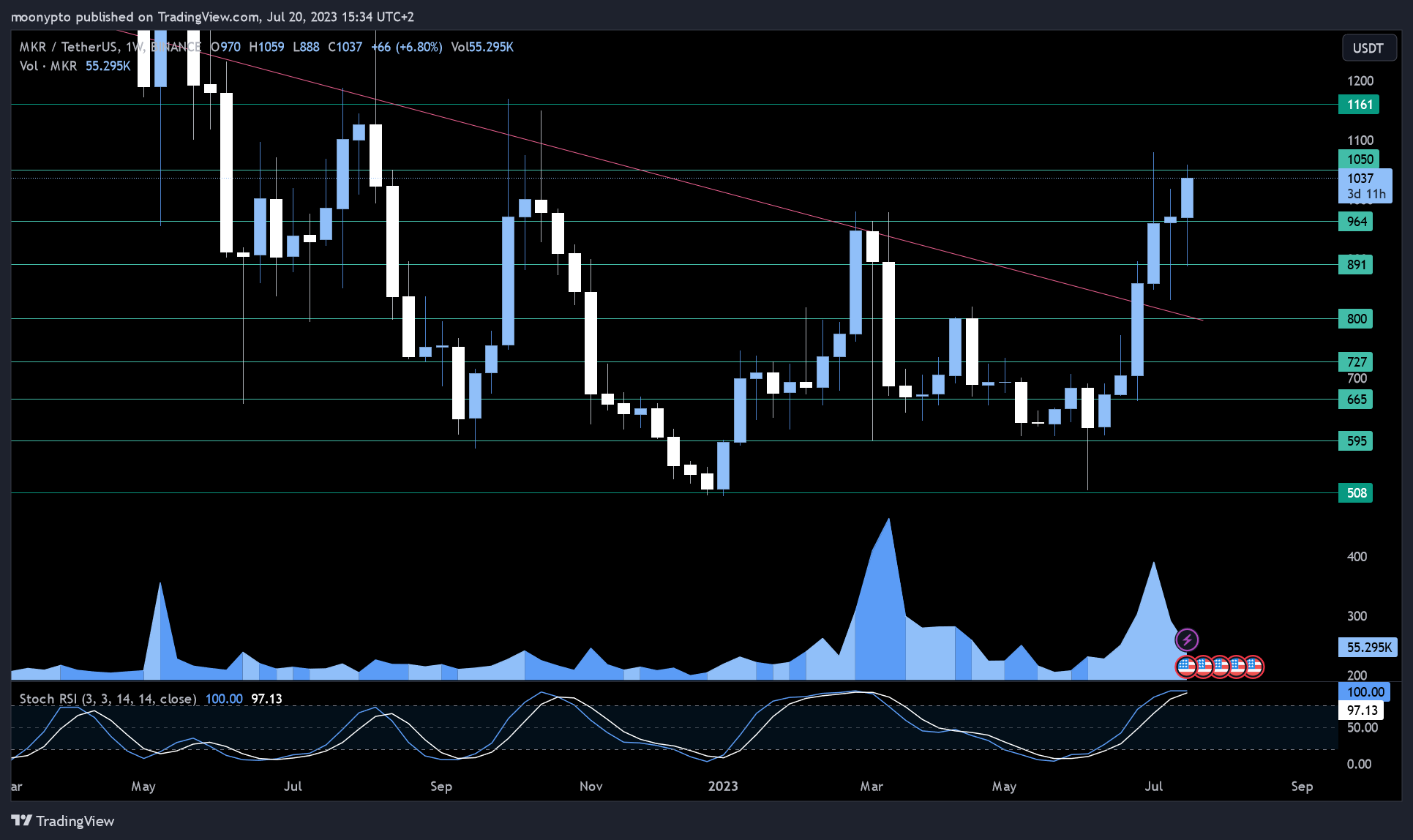
Task: Click the H1059 high value in header
Action: click(x=266, y=47)
